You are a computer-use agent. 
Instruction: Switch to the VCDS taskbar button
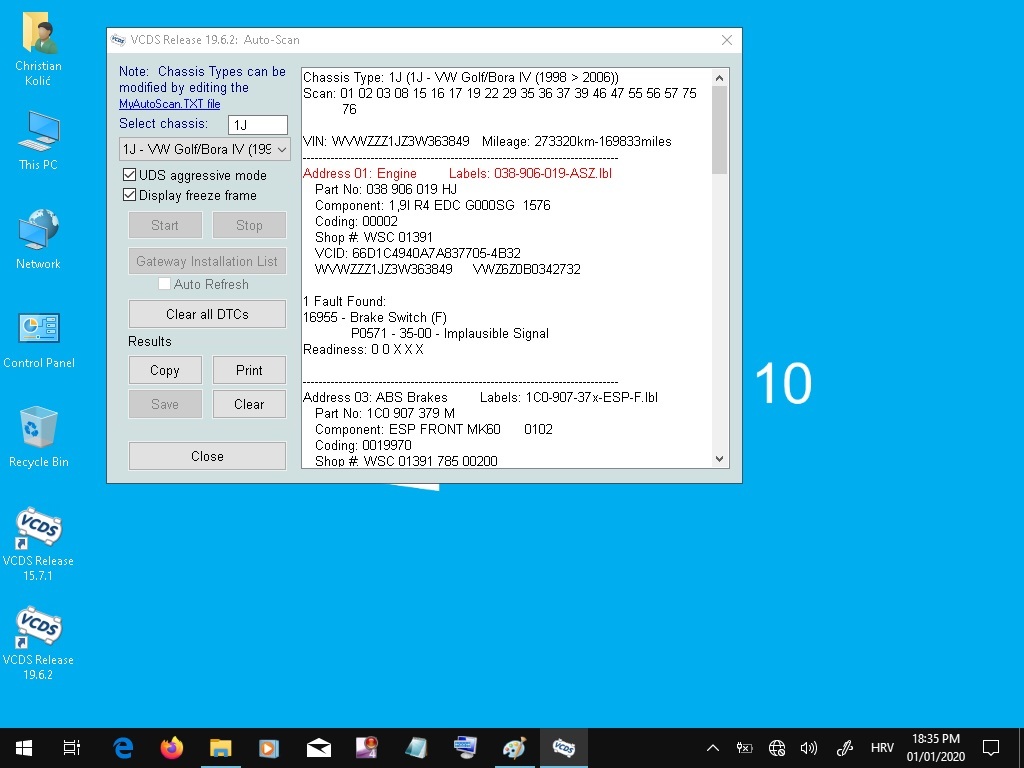pyautogui.click(x=564, y=748)
